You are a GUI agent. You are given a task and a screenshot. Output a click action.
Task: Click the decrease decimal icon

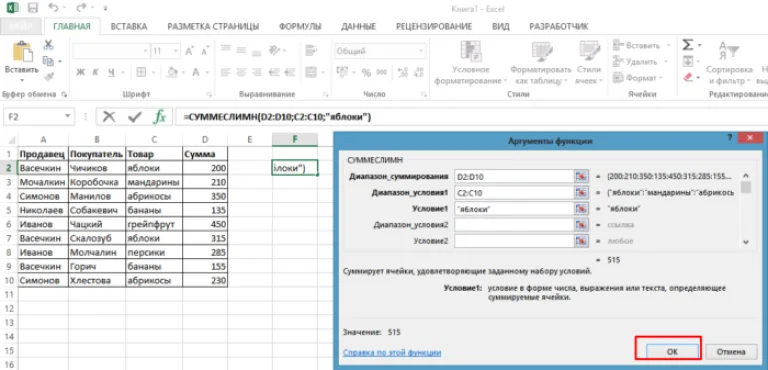(x=418, y=73)
